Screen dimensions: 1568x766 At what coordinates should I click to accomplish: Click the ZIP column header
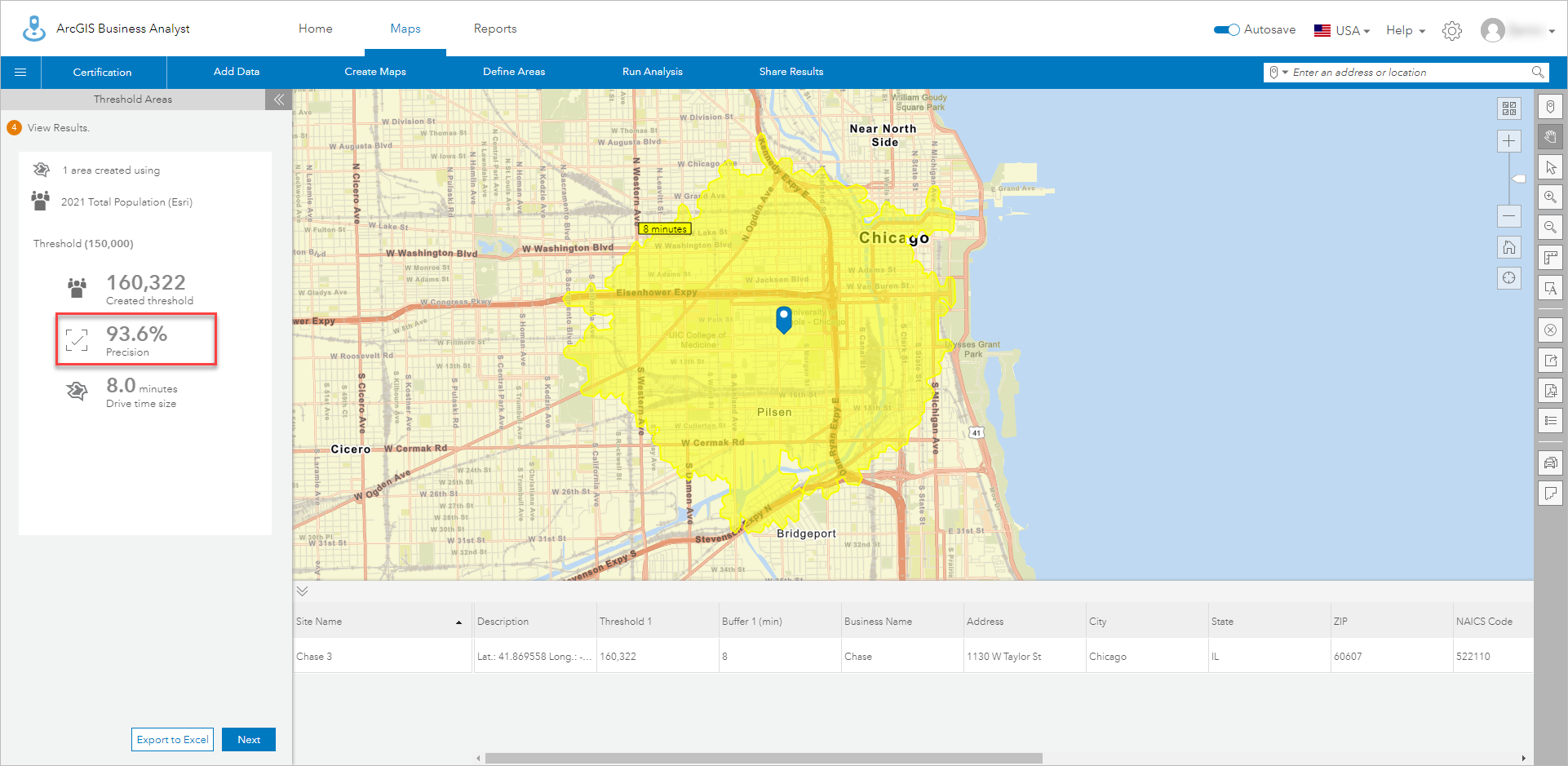click(x=1391, y=622)
